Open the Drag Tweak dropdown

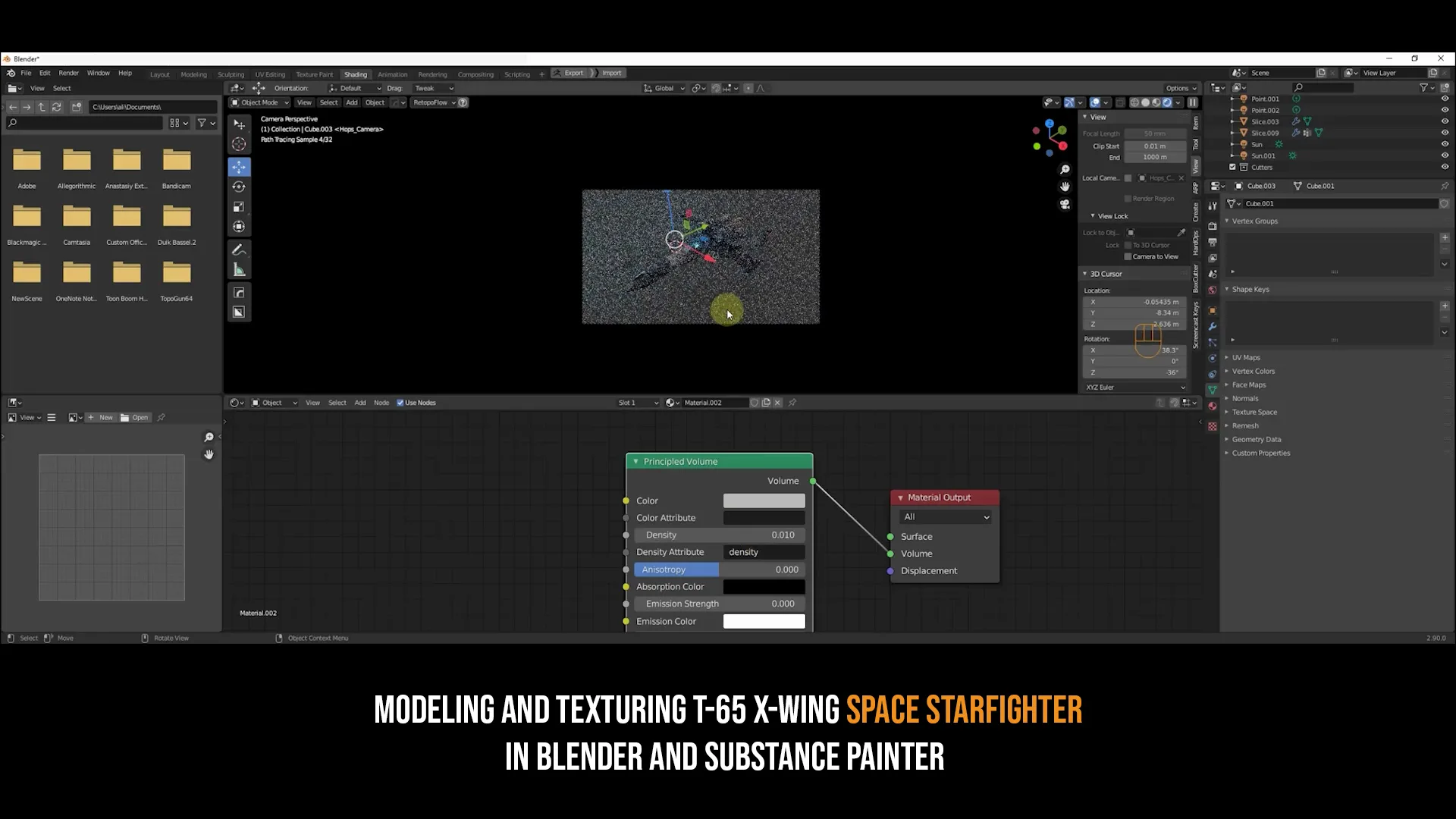point(434,88)
